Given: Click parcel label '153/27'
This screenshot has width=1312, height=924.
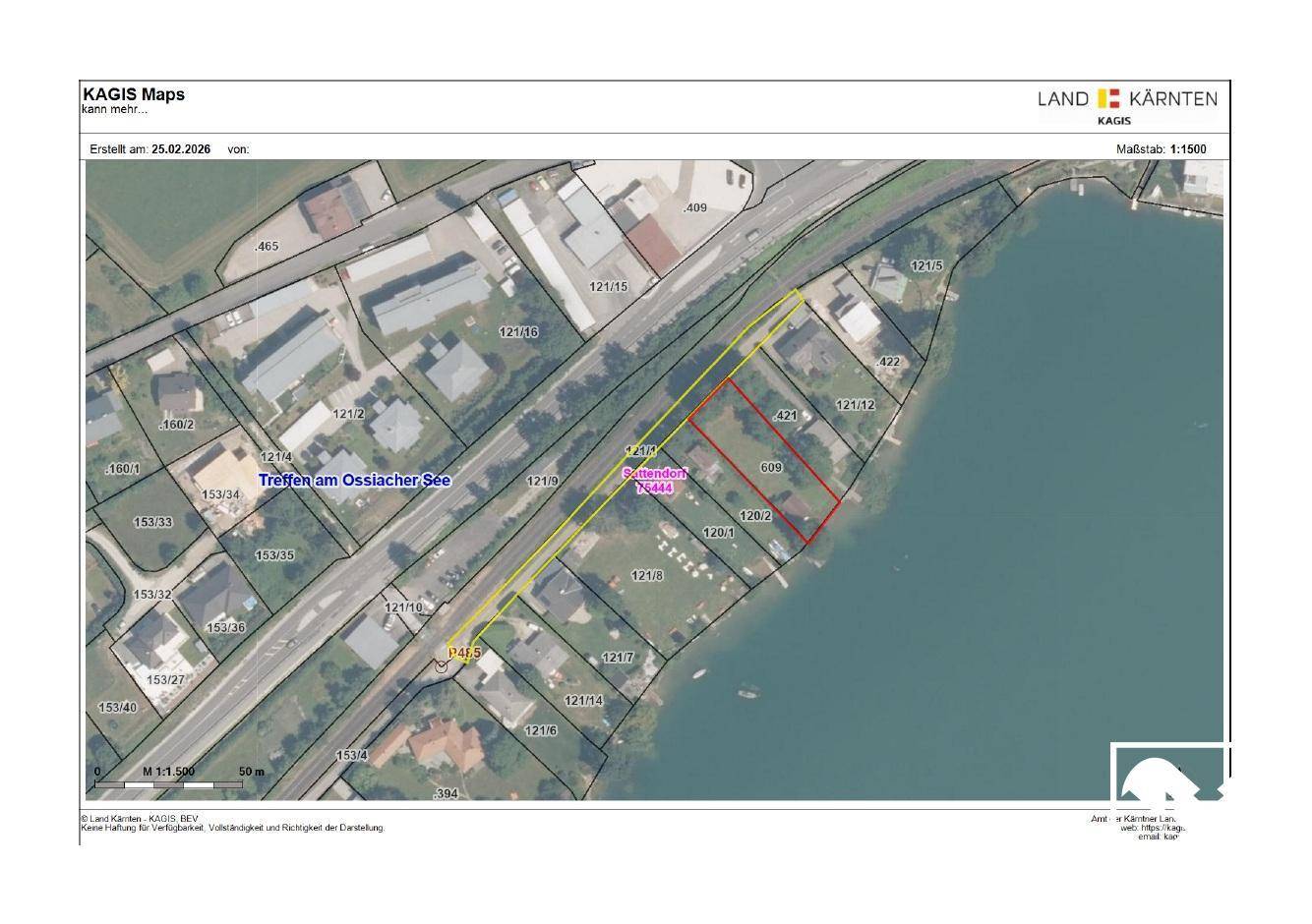Looking at the screenshot, I should click(165, 679).
